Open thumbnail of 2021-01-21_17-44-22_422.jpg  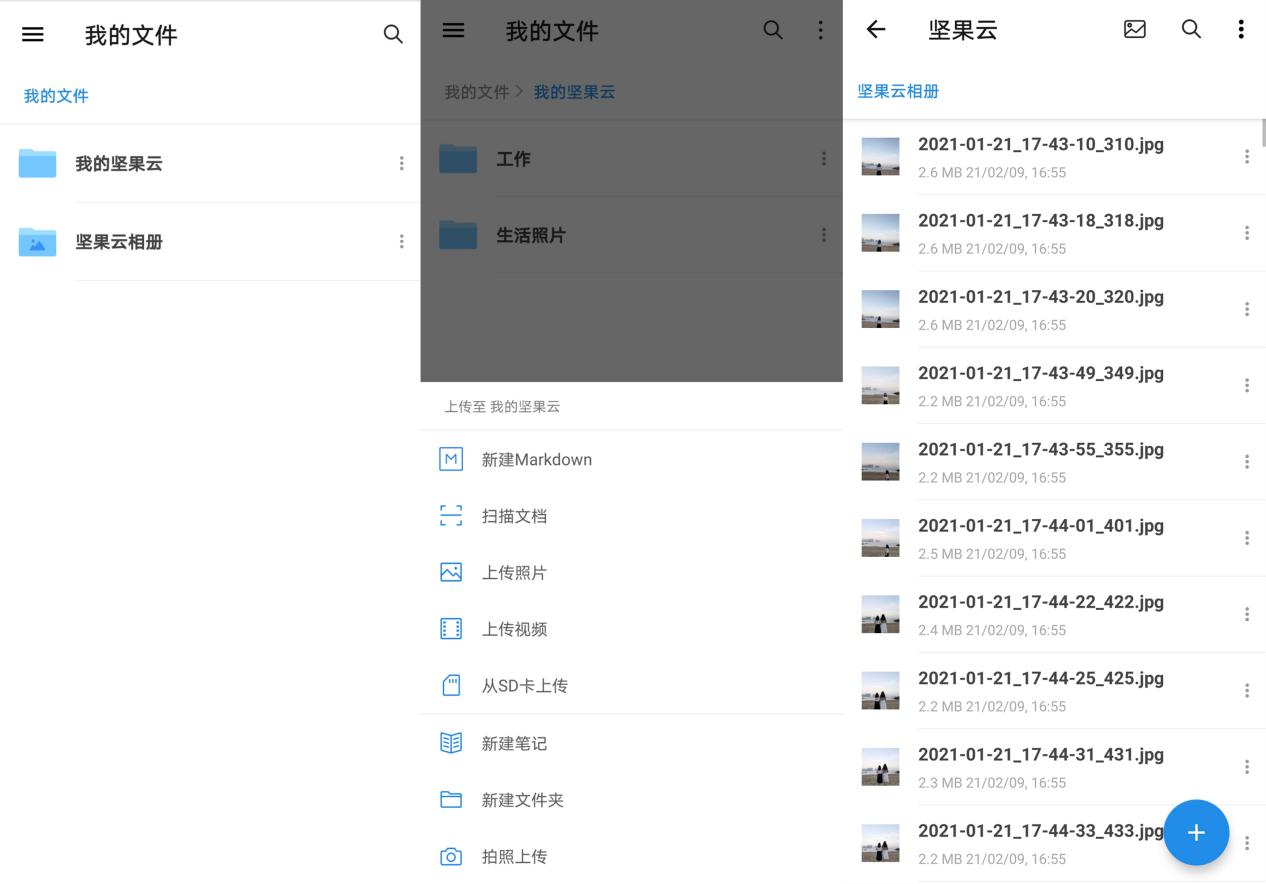880,614
